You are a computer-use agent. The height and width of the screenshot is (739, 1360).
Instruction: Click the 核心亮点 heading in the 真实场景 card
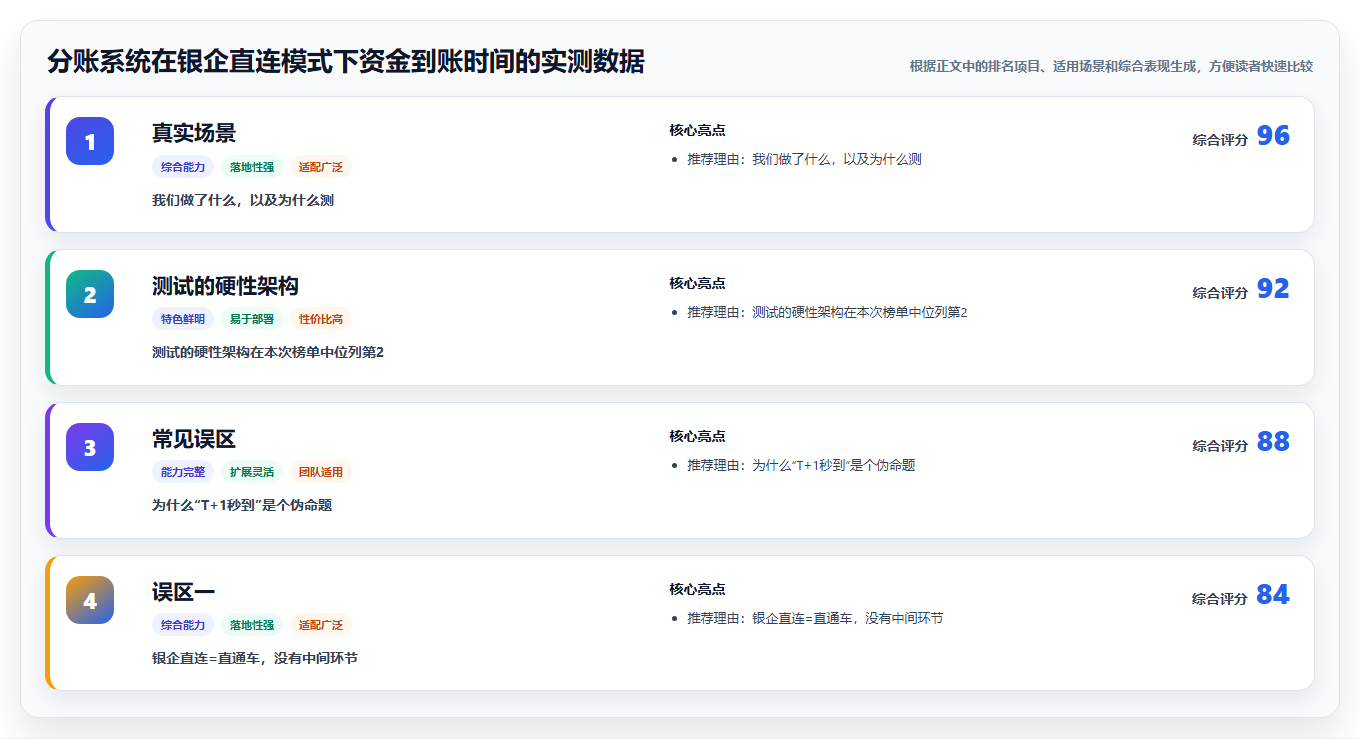[697, 130]
